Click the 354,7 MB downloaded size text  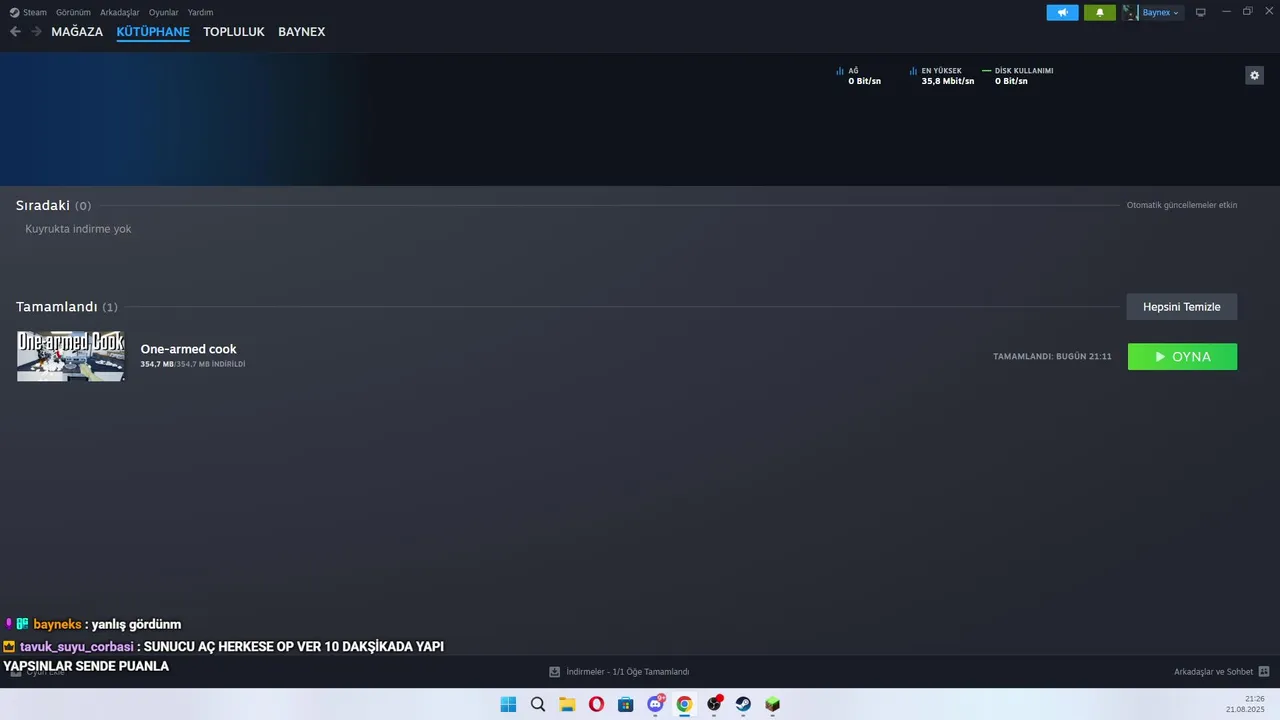[x=192, y=364]
